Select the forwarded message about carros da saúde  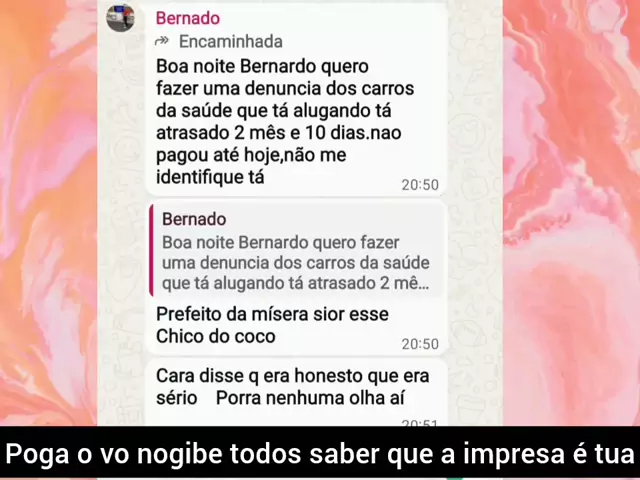(285, 122)
